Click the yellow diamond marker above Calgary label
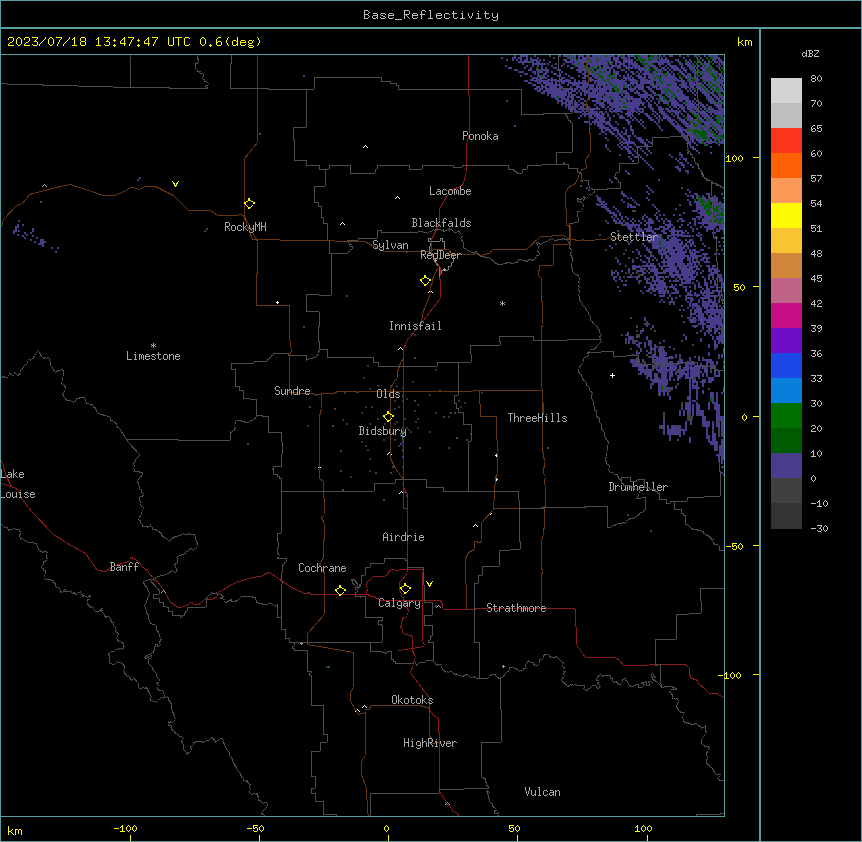The width and height of the screenshot is (862, 842). pyautogui.click(x=405, y=589)
